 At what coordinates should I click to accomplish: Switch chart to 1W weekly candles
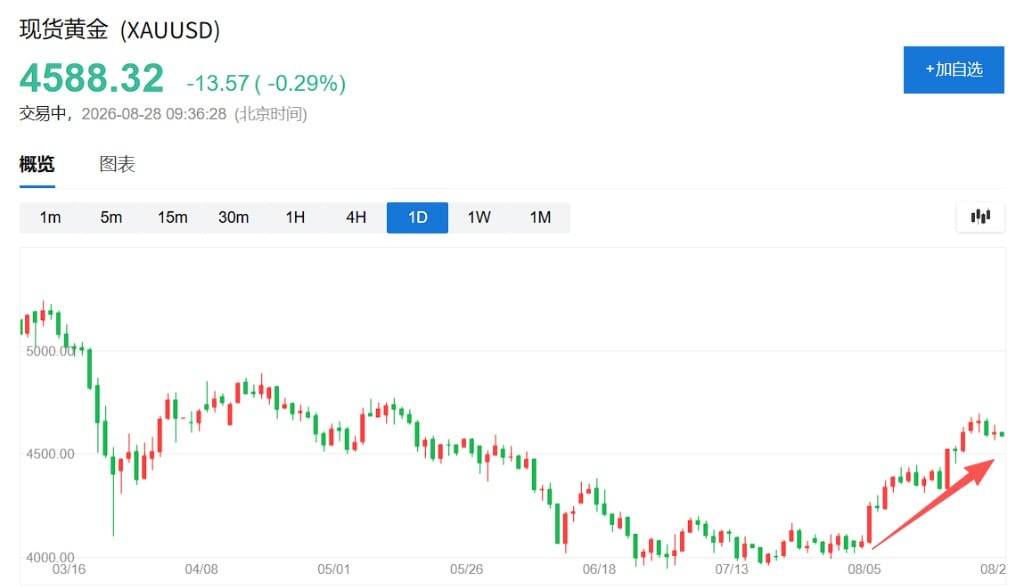tap(479, 217)
